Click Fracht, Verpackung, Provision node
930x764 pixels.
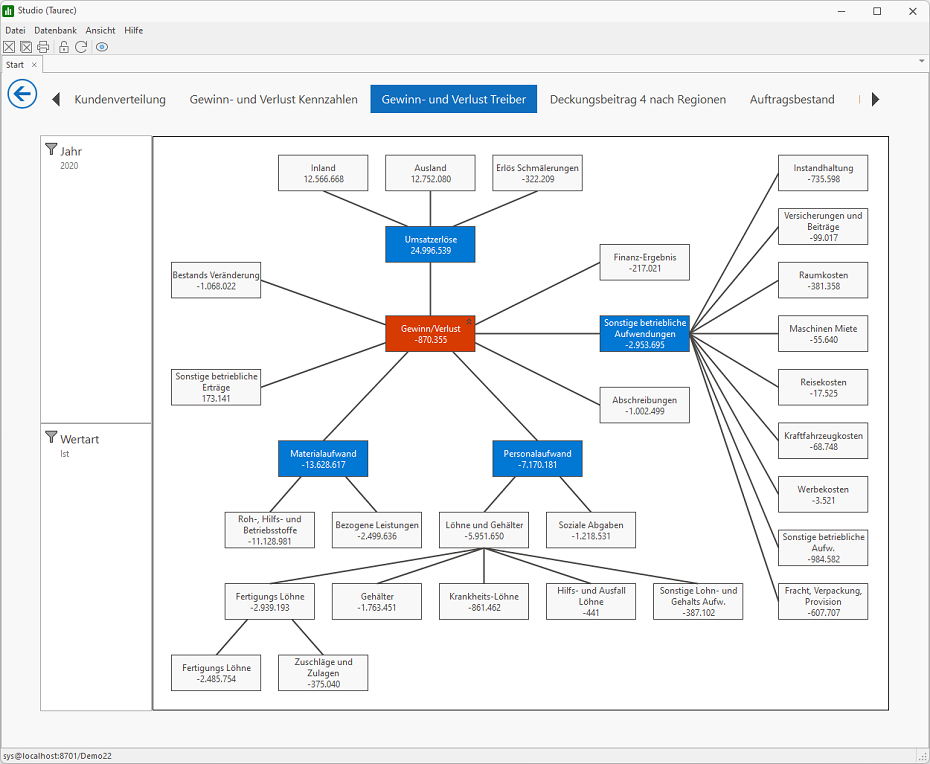point(823,601)
